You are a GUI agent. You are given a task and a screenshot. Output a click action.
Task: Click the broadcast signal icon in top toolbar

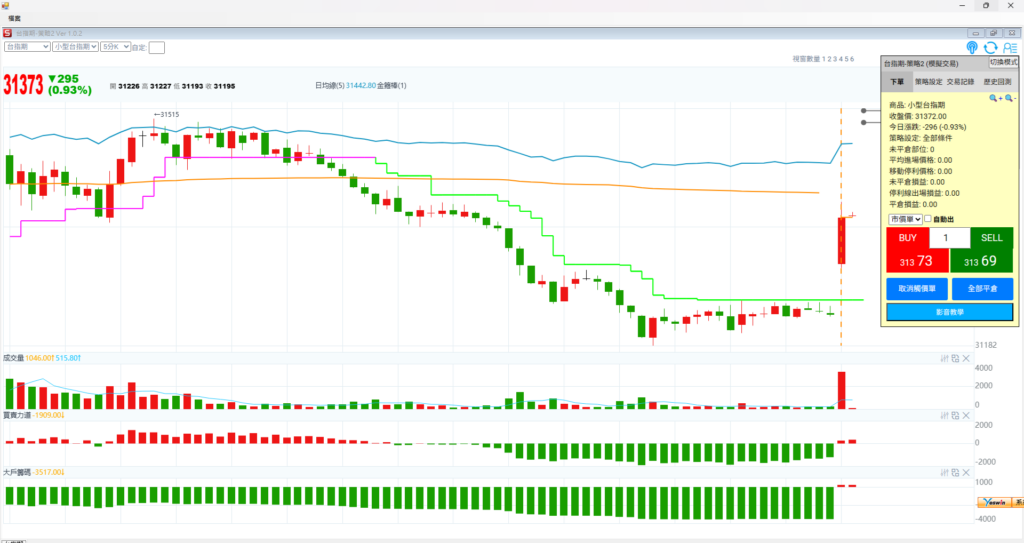[x=972, y=47]
